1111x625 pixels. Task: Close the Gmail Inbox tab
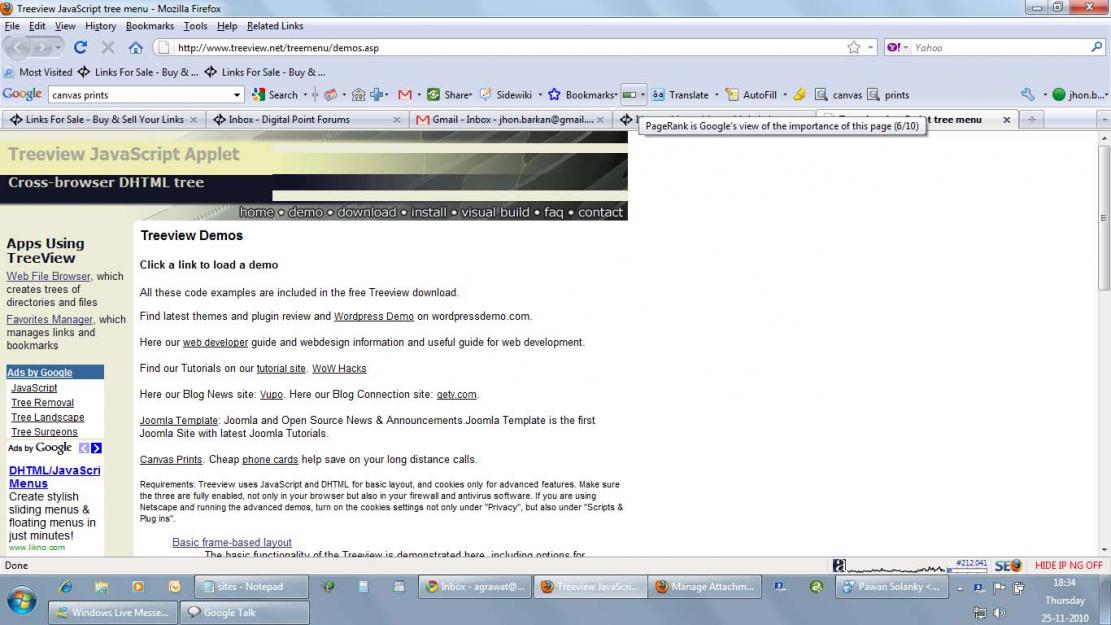[600, 120]
